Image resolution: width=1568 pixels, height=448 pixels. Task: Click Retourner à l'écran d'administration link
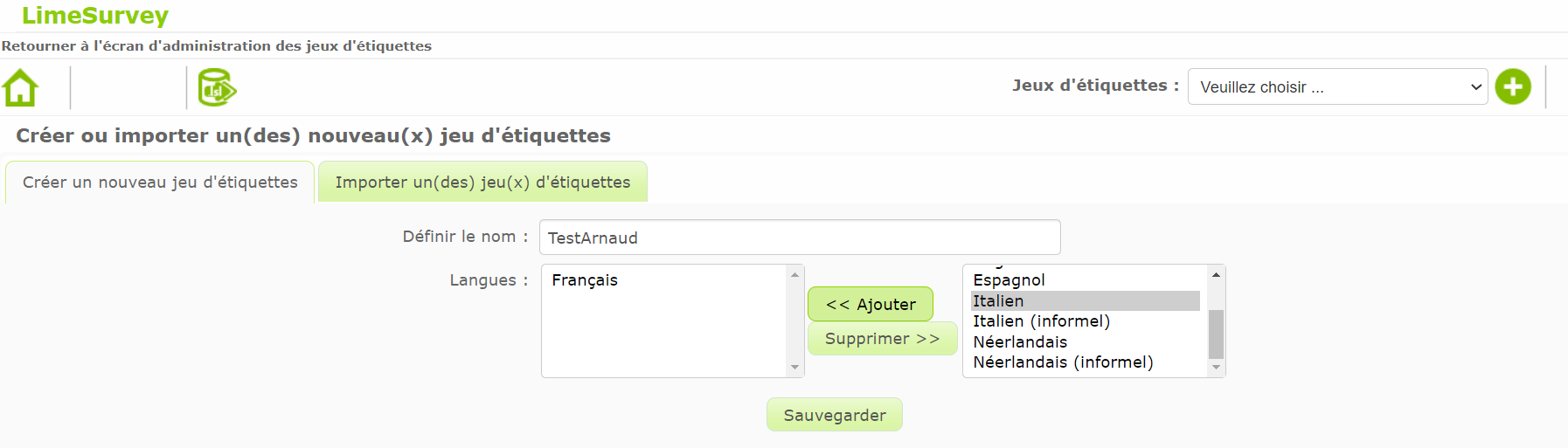click(217, 46)
